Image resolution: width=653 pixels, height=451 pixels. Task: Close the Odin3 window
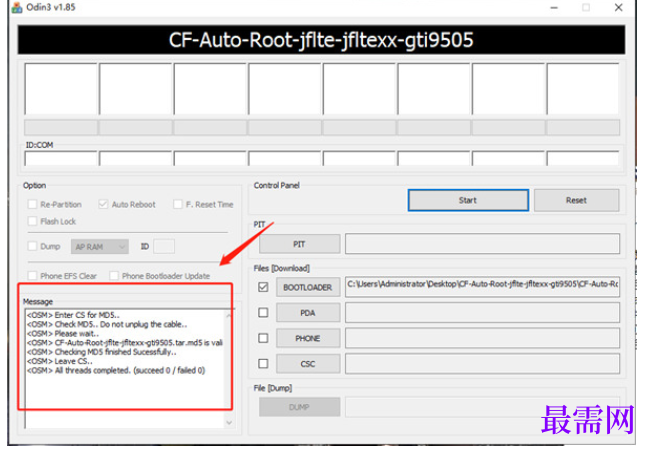click(x=618, y=7)
